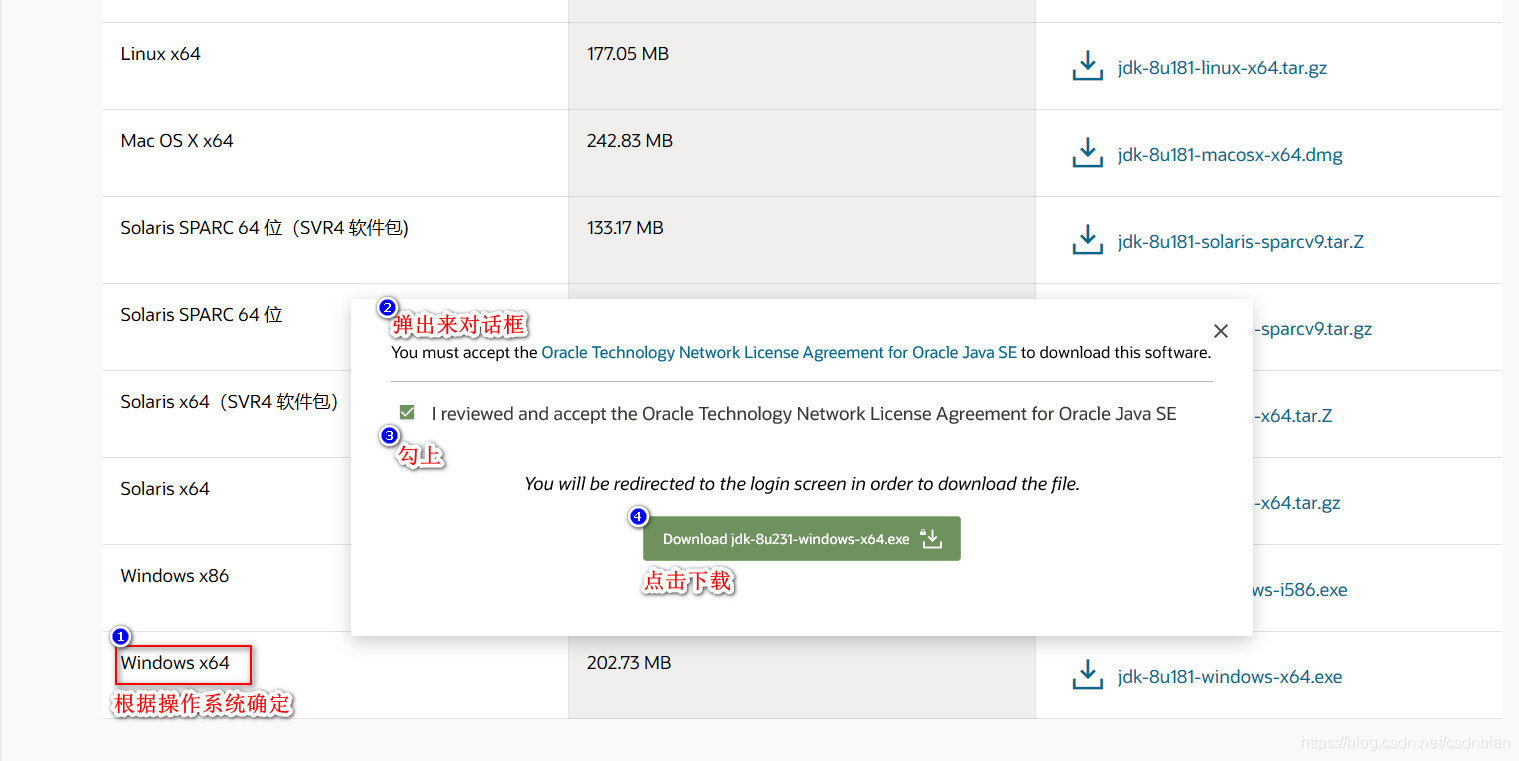The height and width of the screenshot is (761, 1519).
Task: Click download icon beside jdk-8u181-windows-x64.exe
Action: 1087,676
